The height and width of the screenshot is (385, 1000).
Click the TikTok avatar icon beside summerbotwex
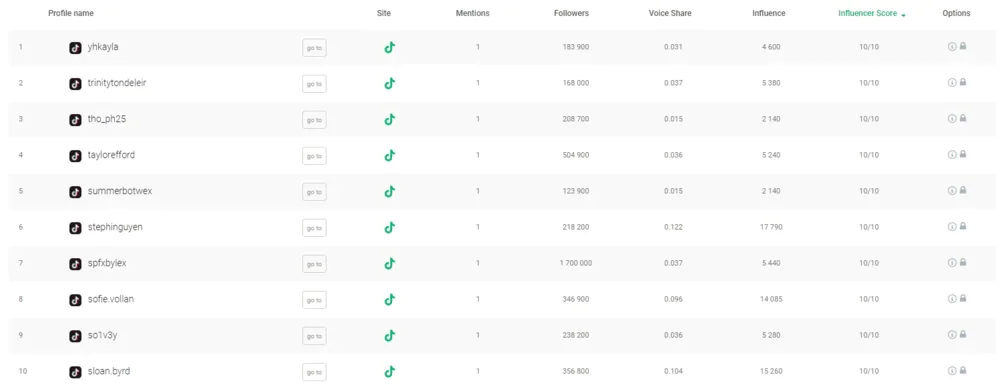pyautogui.click(x=75, y=192)
